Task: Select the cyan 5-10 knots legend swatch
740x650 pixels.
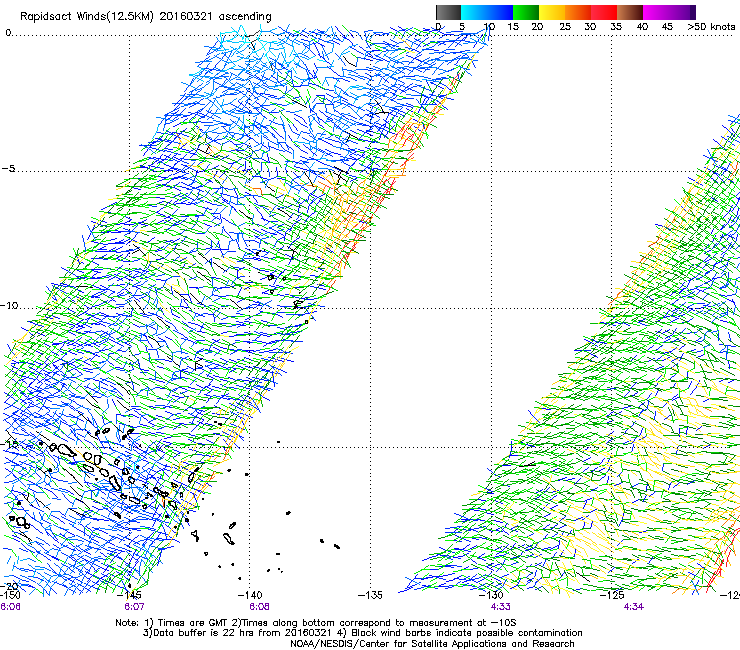Action: pyautogui.click(x=474, y=12)
